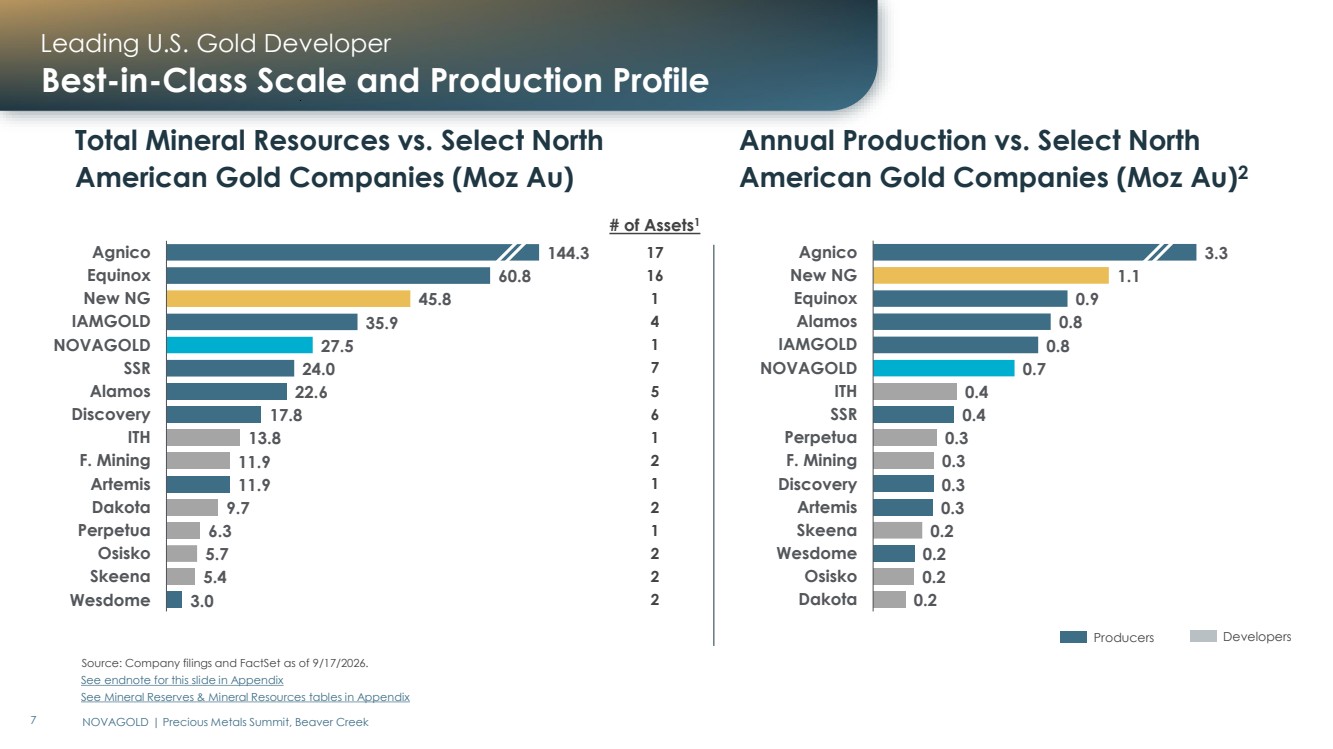
Task: Click the 'Wesdome' label in Mineral Resources chart
Action: coord(110,600)
